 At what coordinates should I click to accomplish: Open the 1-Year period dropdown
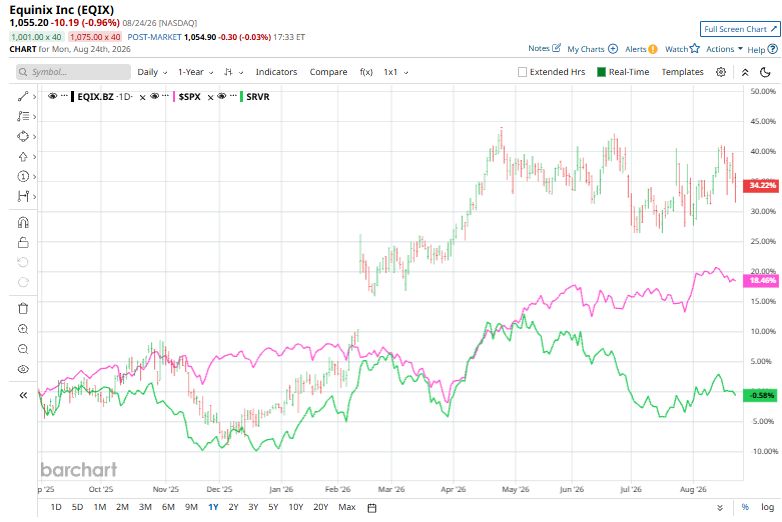click(196, 72)
